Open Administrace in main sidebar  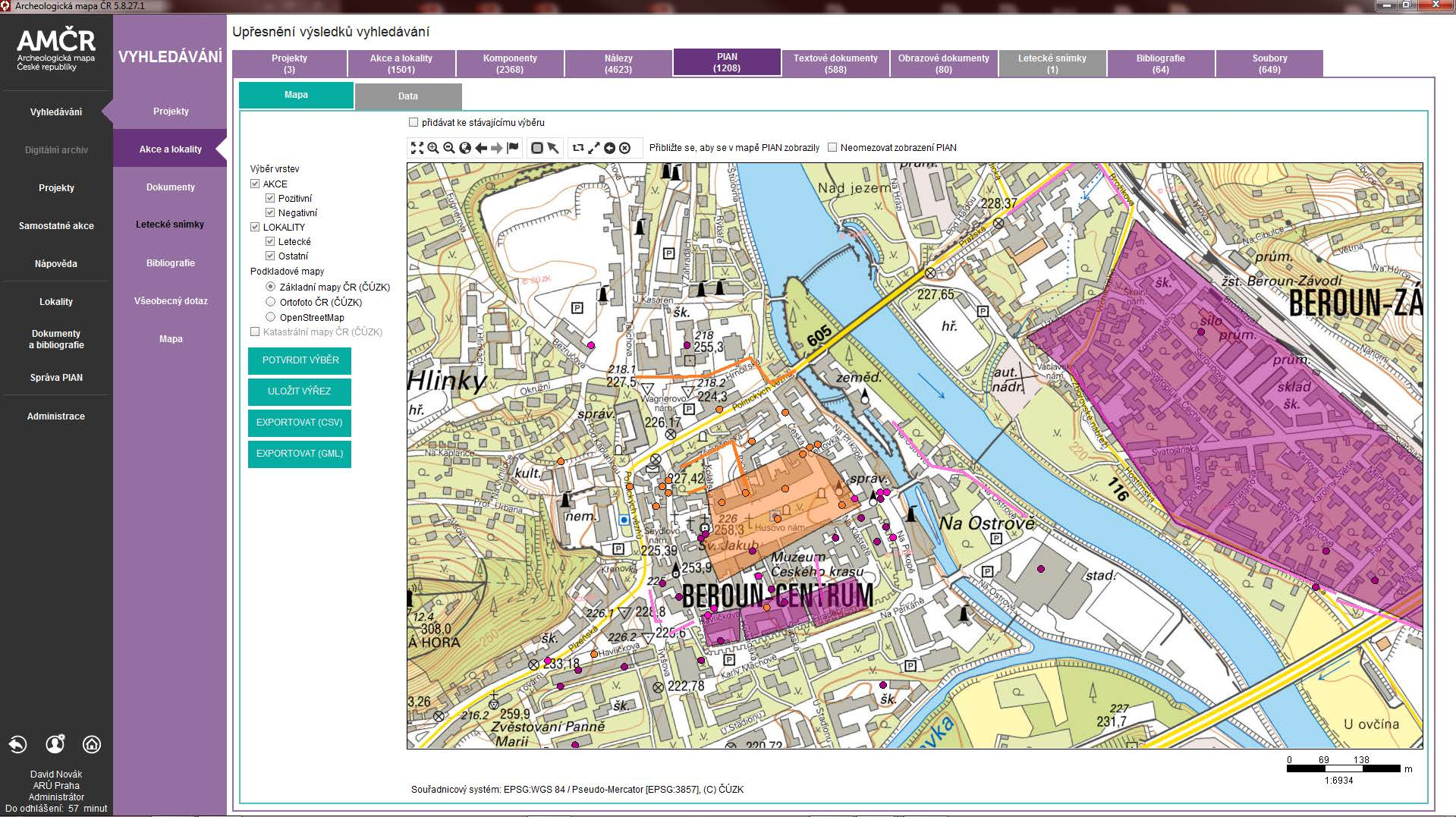coord(56,416)
